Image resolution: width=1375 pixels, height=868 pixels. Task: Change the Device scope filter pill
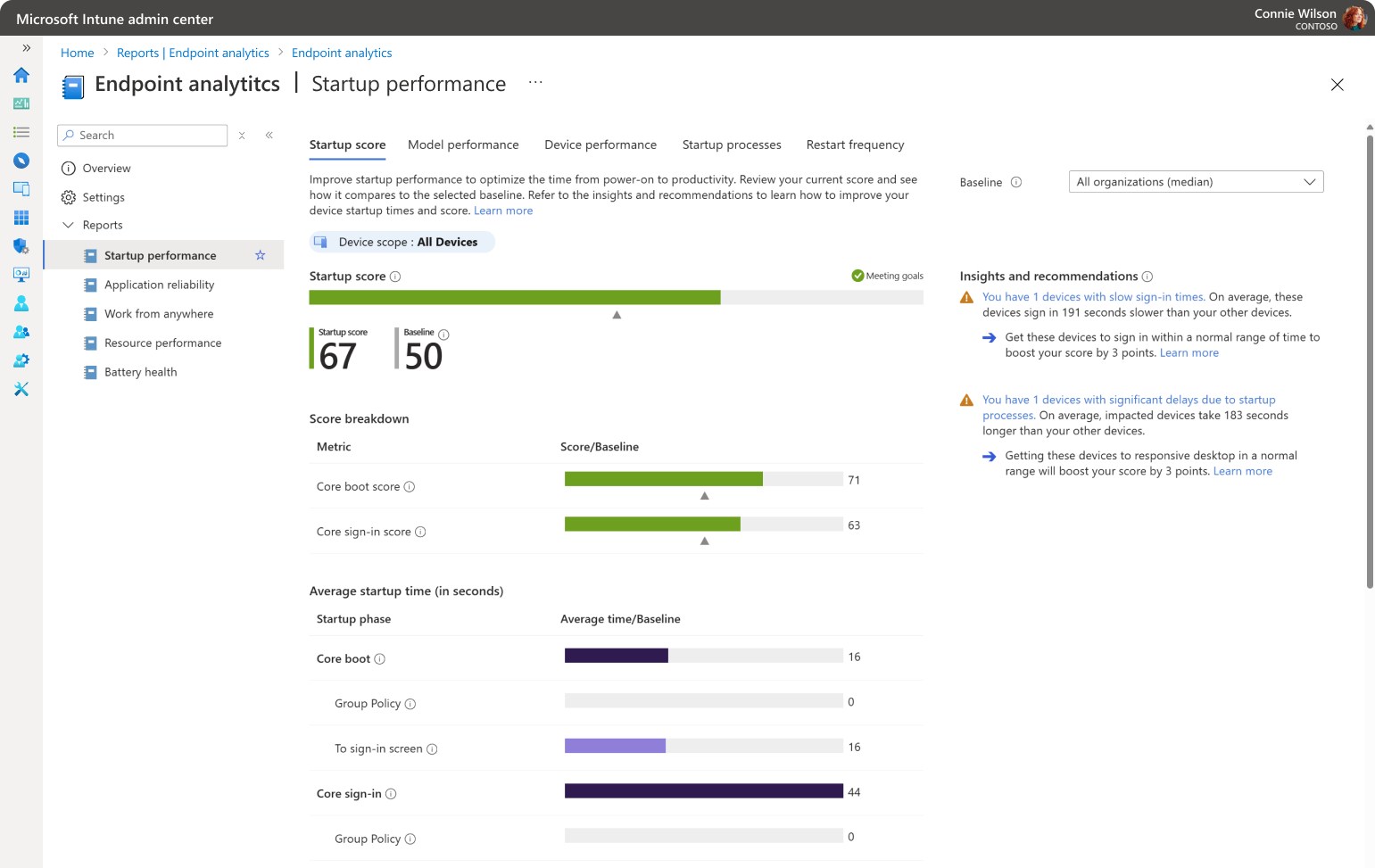[402, 242]
